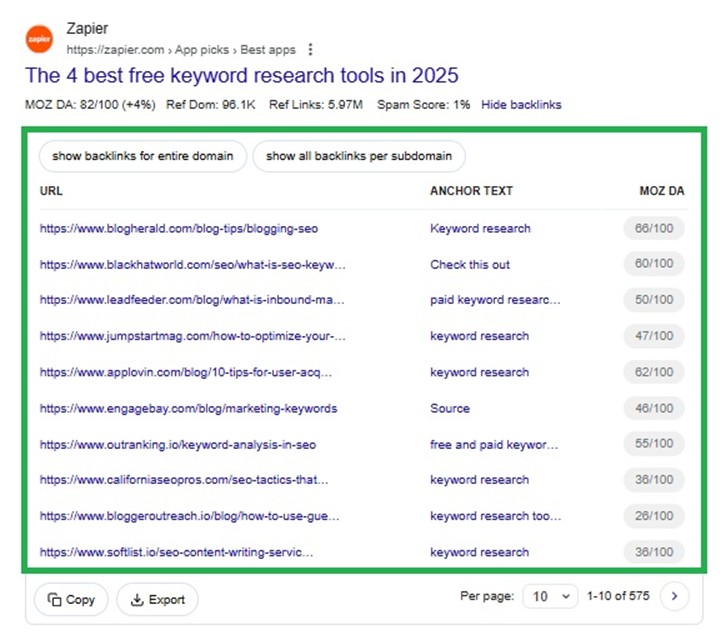The image size is (726, 640).
Task: Select show all backlinks per subdomain
Action: pyautogui.click(x=358, y=156)
